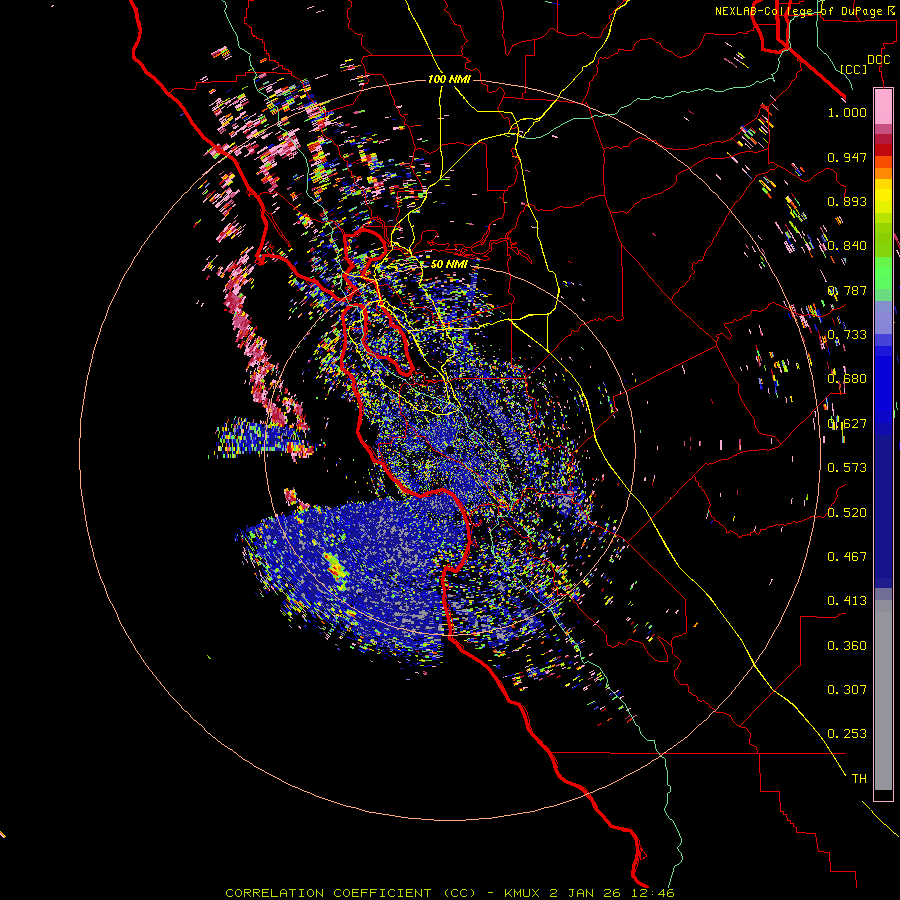Screen dimensions: 900x900
Task: Pick the light pink segment of the color bar
Action: (x=883, y=107)
